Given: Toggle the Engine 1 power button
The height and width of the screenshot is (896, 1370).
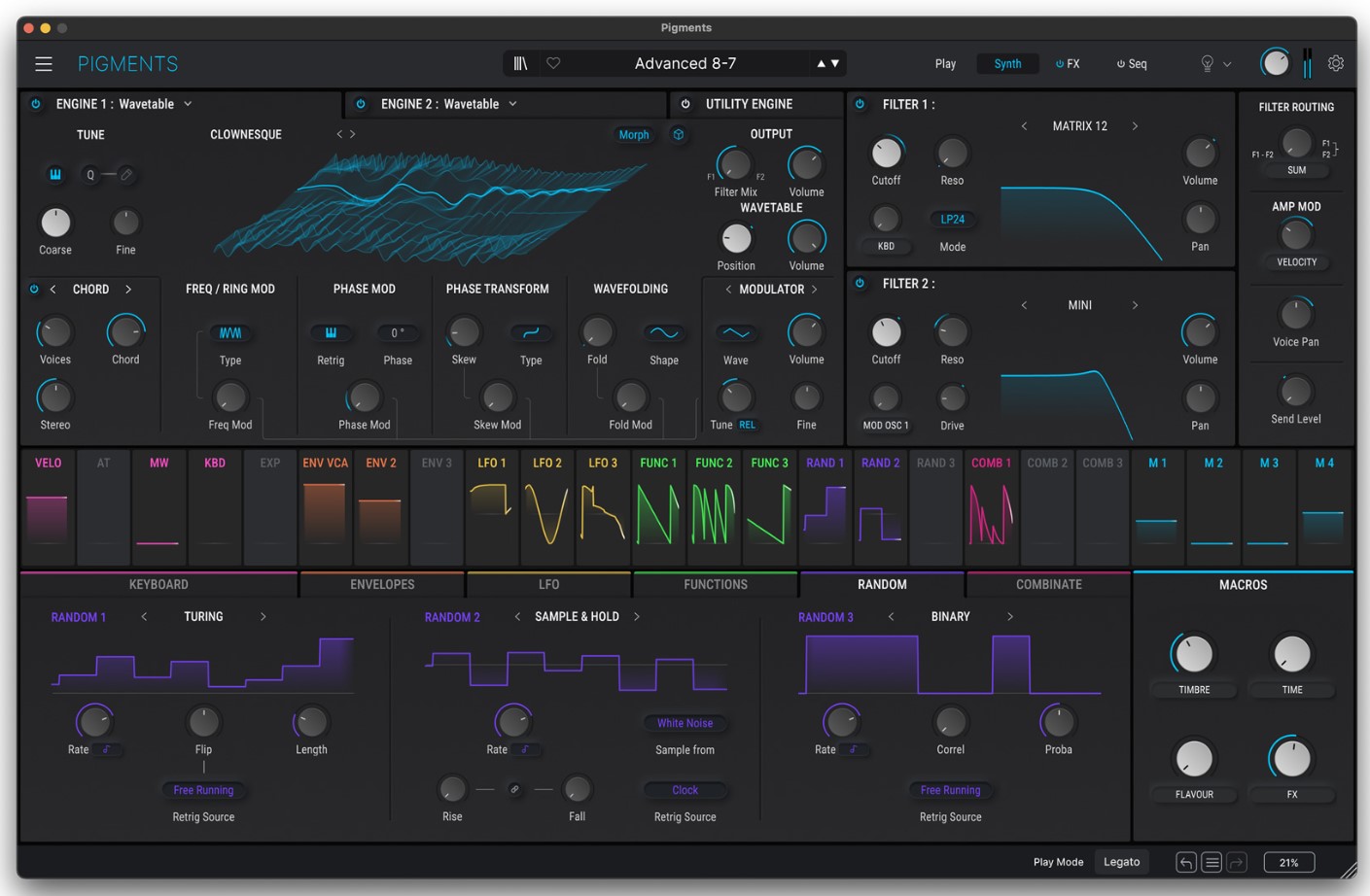Looking at the screenshot, I should point(36,104).
